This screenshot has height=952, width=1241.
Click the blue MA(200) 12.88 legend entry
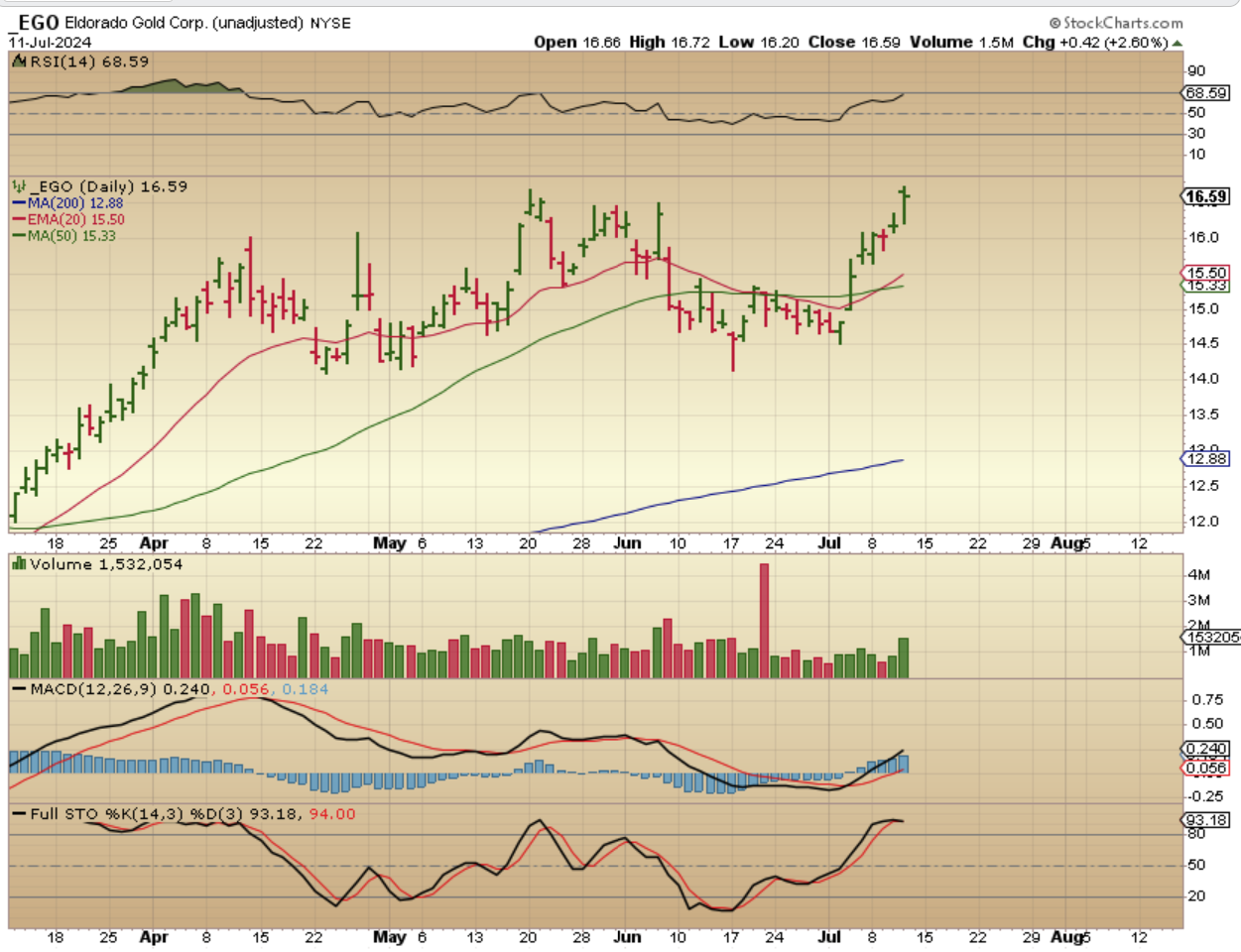[x=67, y=202]
